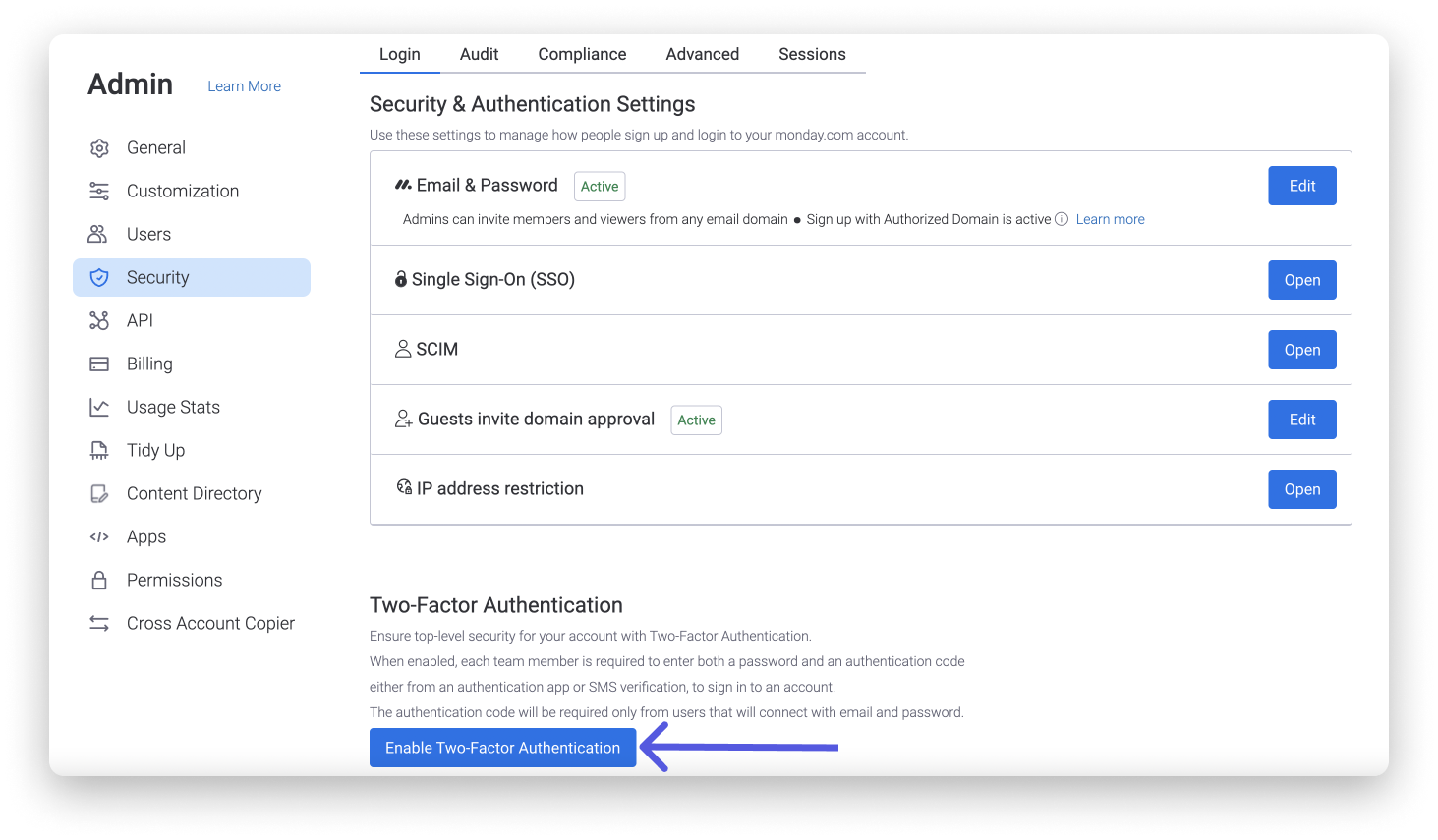Open Single Sign-On settings

[1301, 280]
